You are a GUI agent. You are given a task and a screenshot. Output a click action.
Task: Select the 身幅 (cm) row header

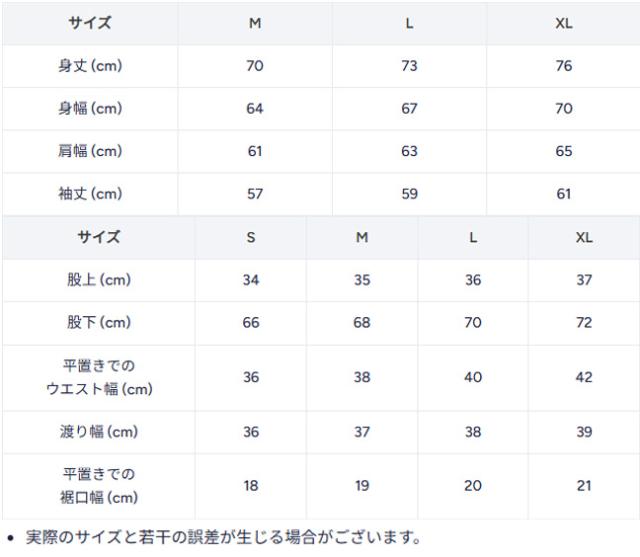pyautogui.click(x=90, y=109)
